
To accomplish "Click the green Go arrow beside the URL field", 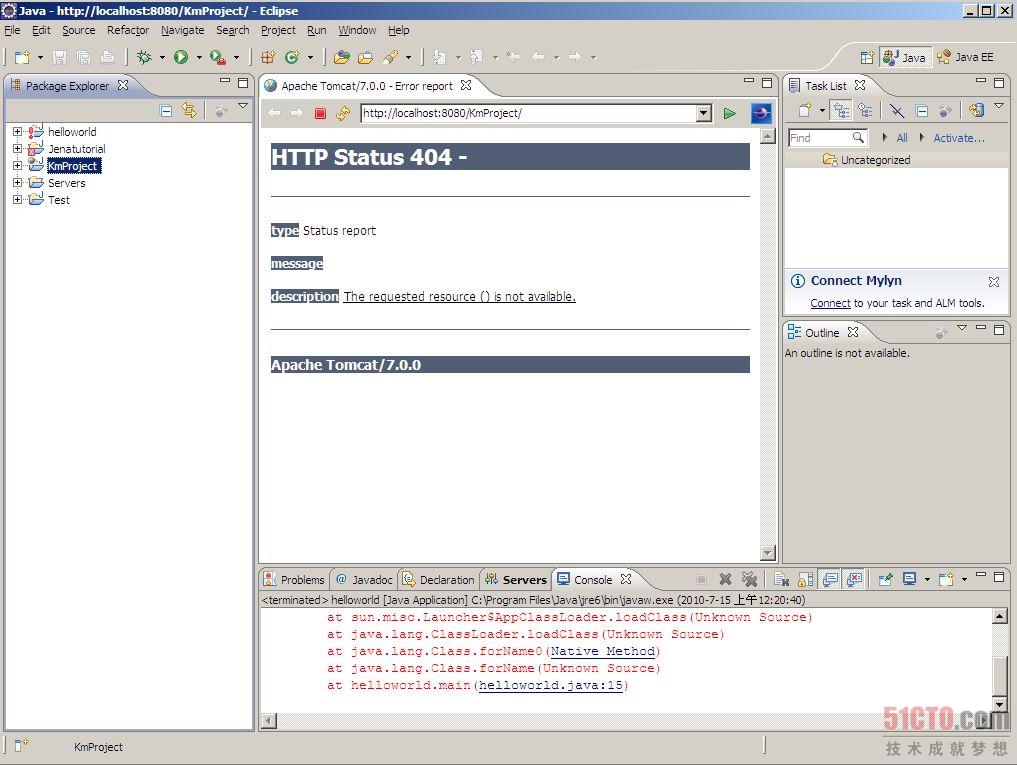I will point(730,114).
